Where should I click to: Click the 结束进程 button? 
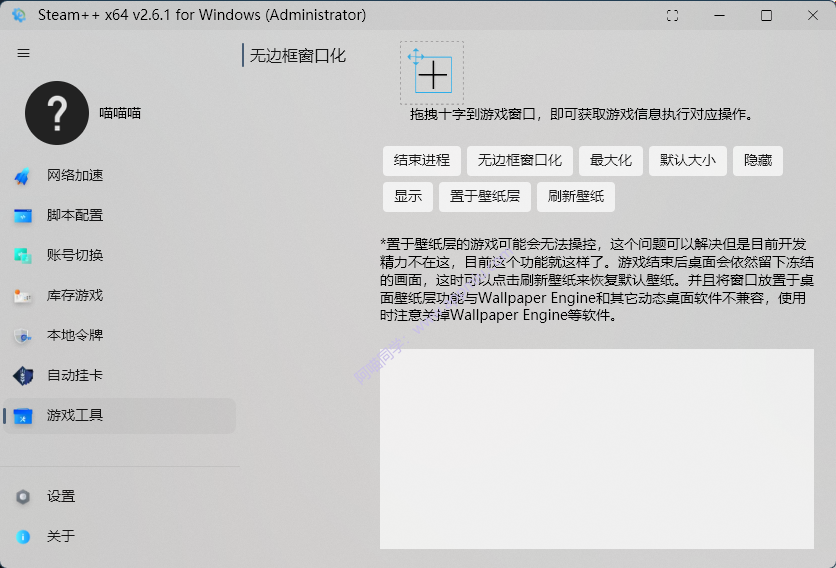[x=422, y=161]
